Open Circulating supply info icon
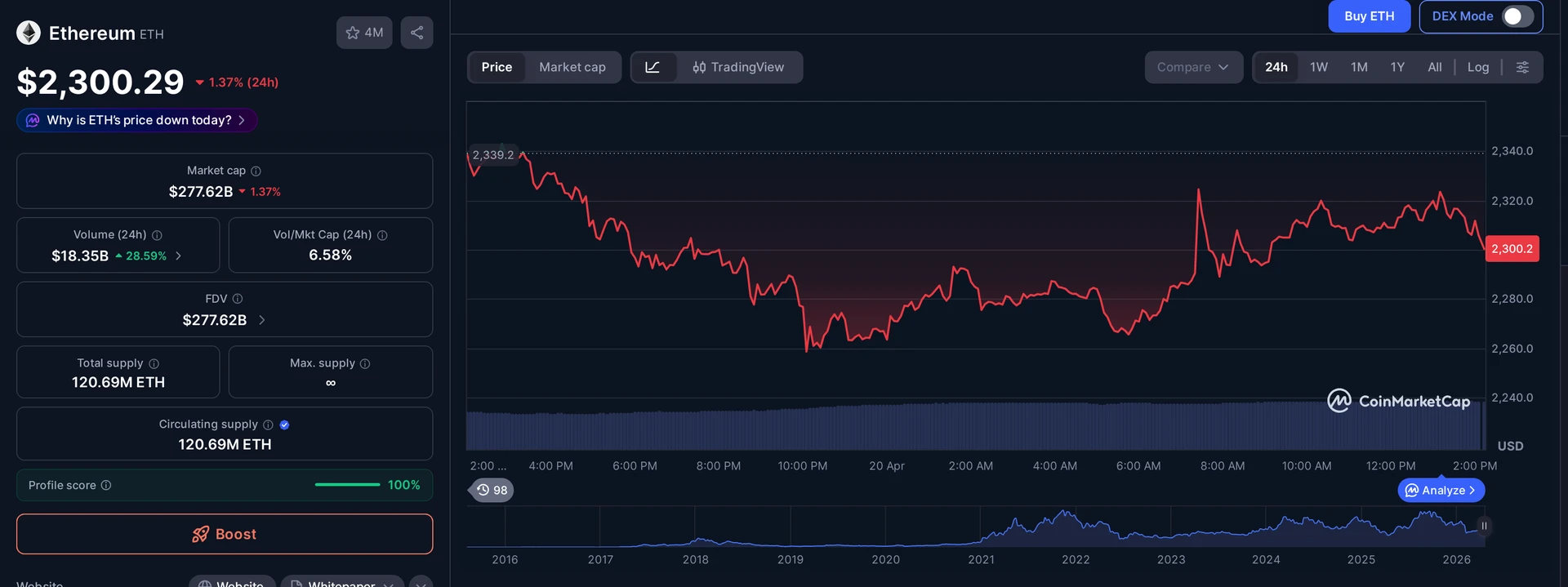This screenshot has height=587, width=1568. coord(268,425)
